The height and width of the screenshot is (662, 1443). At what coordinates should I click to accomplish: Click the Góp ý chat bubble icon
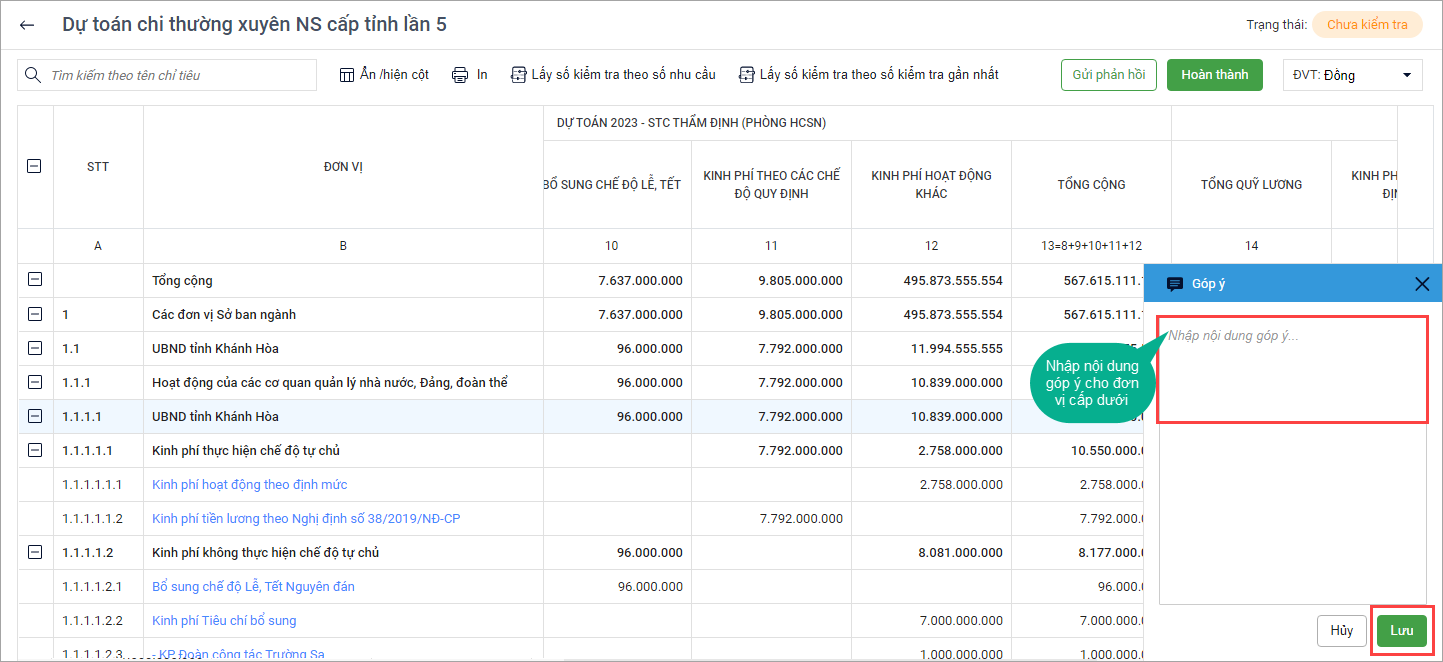(x=1175, y=284)
